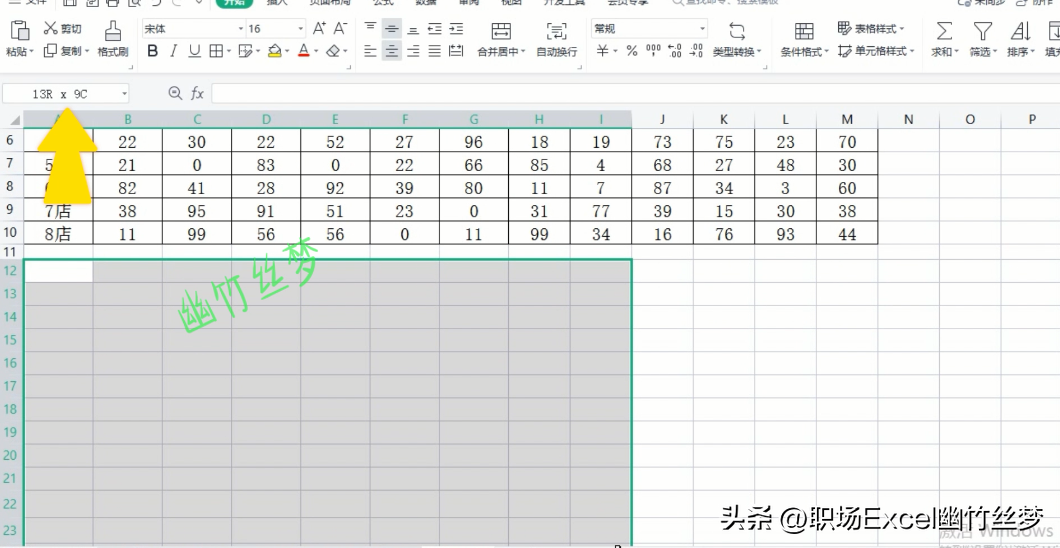Screen dimensions: 1060x548
Task: Select cell K6 with value 75
Action: (x=724, y=142)
